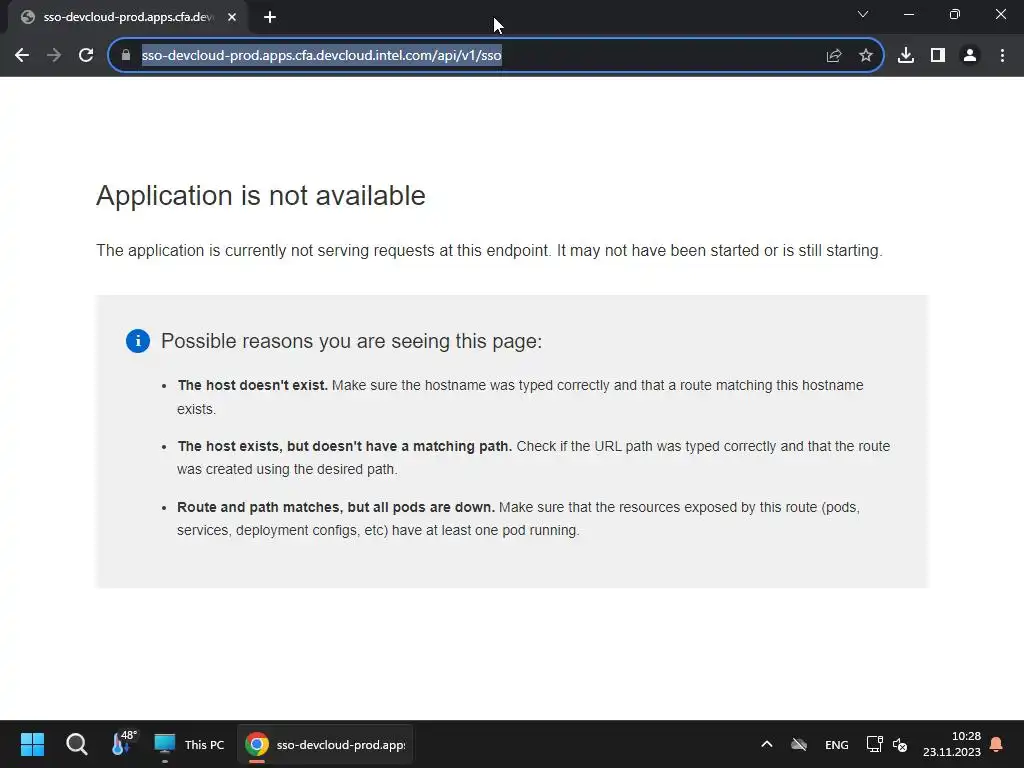Open Chrome downloads icon
The image size is (1024, 768).
point(906,56)
